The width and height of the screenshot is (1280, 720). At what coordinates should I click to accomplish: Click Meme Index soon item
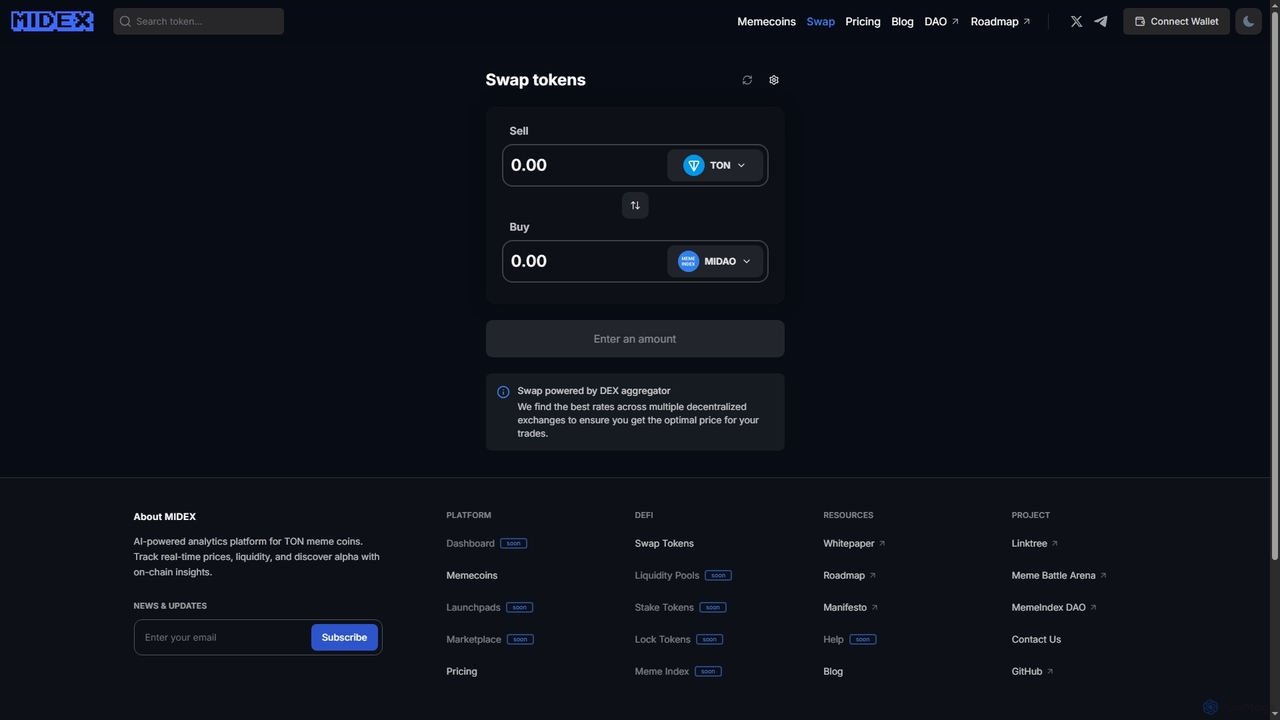pyautogui.click(x=678, y=671)
